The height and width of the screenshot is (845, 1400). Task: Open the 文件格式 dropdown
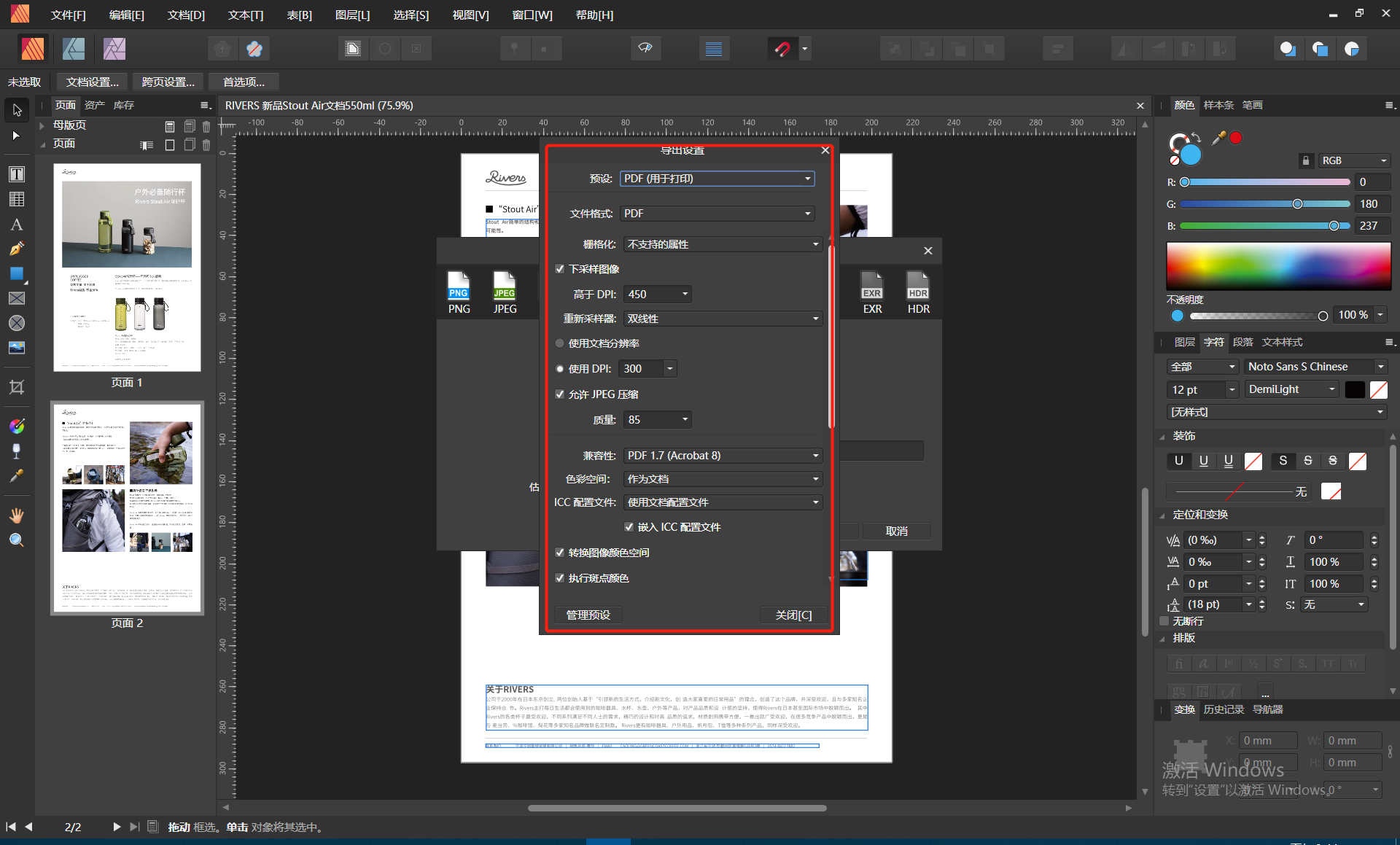pyautogui.click(x=717, y=214)
